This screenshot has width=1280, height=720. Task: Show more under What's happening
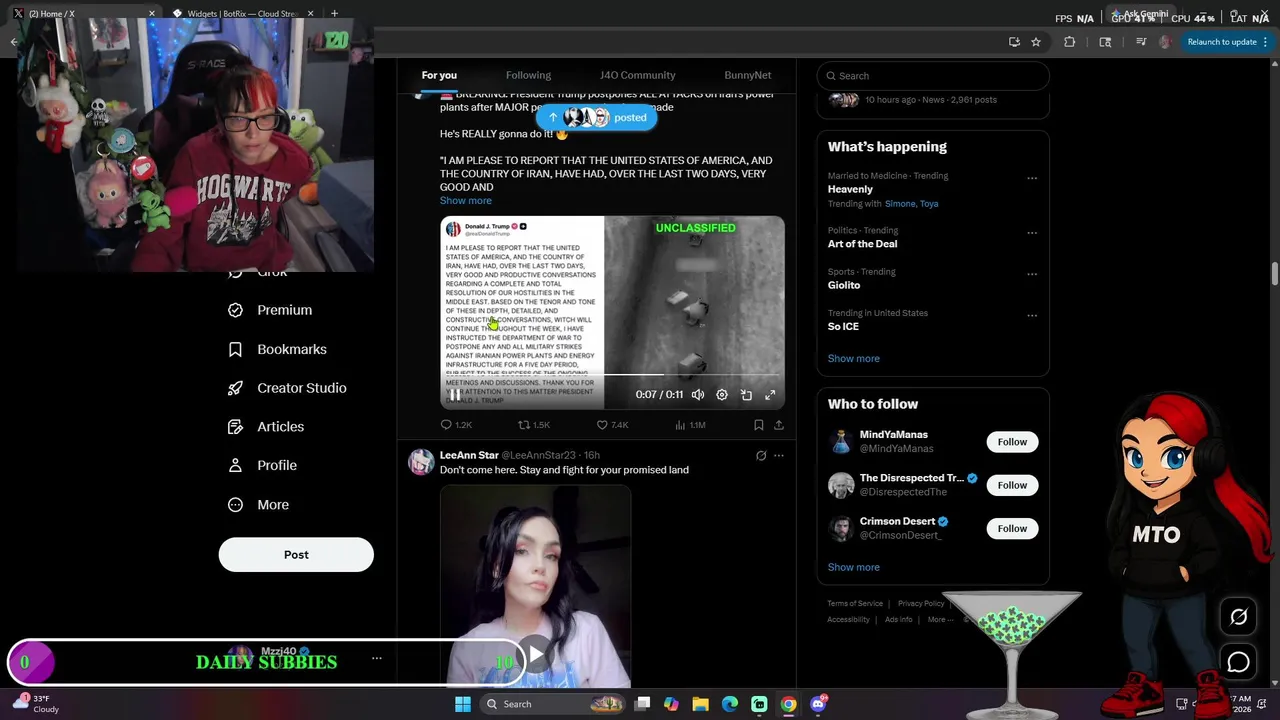click(853, 359)
